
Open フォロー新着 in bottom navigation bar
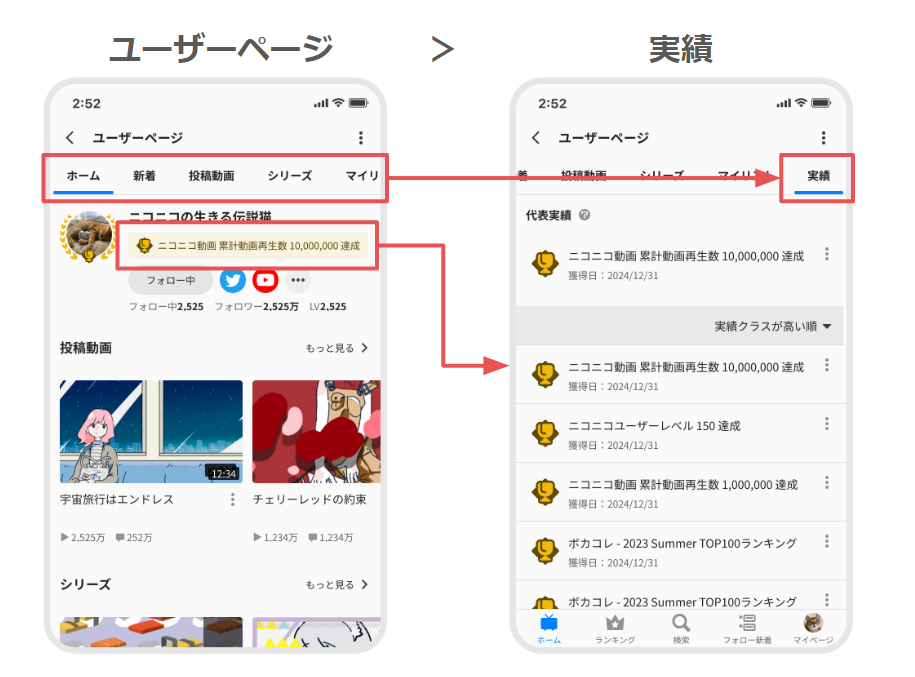pos(748,629)
